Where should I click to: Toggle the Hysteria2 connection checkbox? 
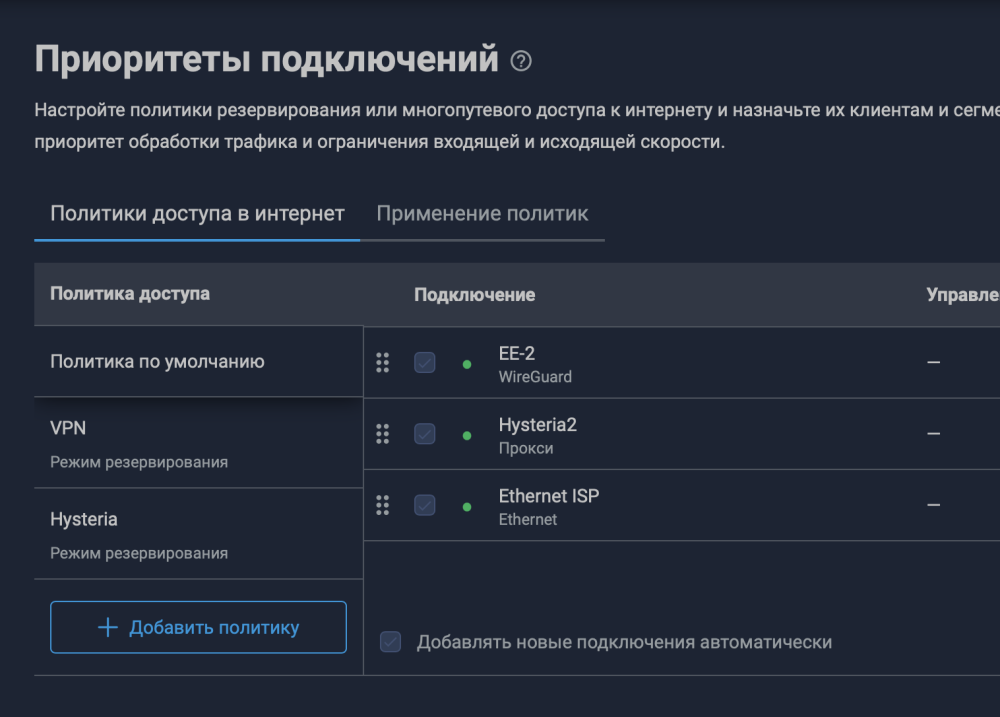click(425, 434)
